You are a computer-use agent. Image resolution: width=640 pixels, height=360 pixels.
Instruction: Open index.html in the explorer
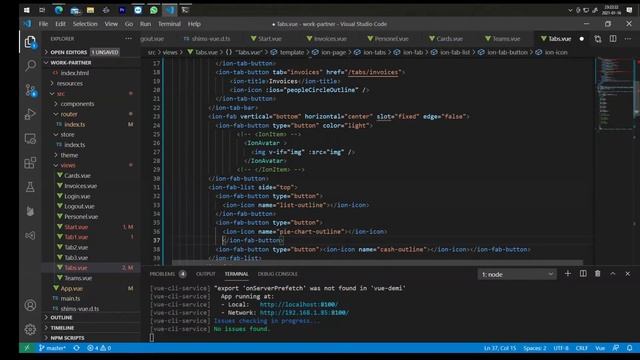75,73
